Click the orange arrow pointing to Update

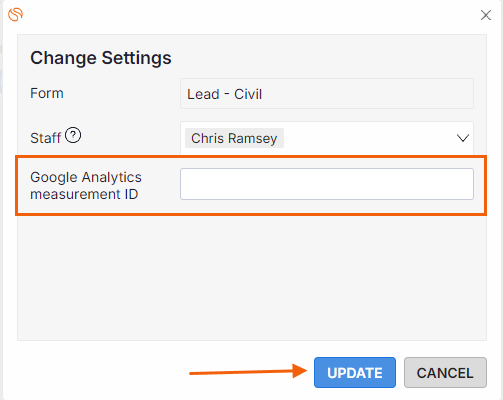(x=248, y=371)
